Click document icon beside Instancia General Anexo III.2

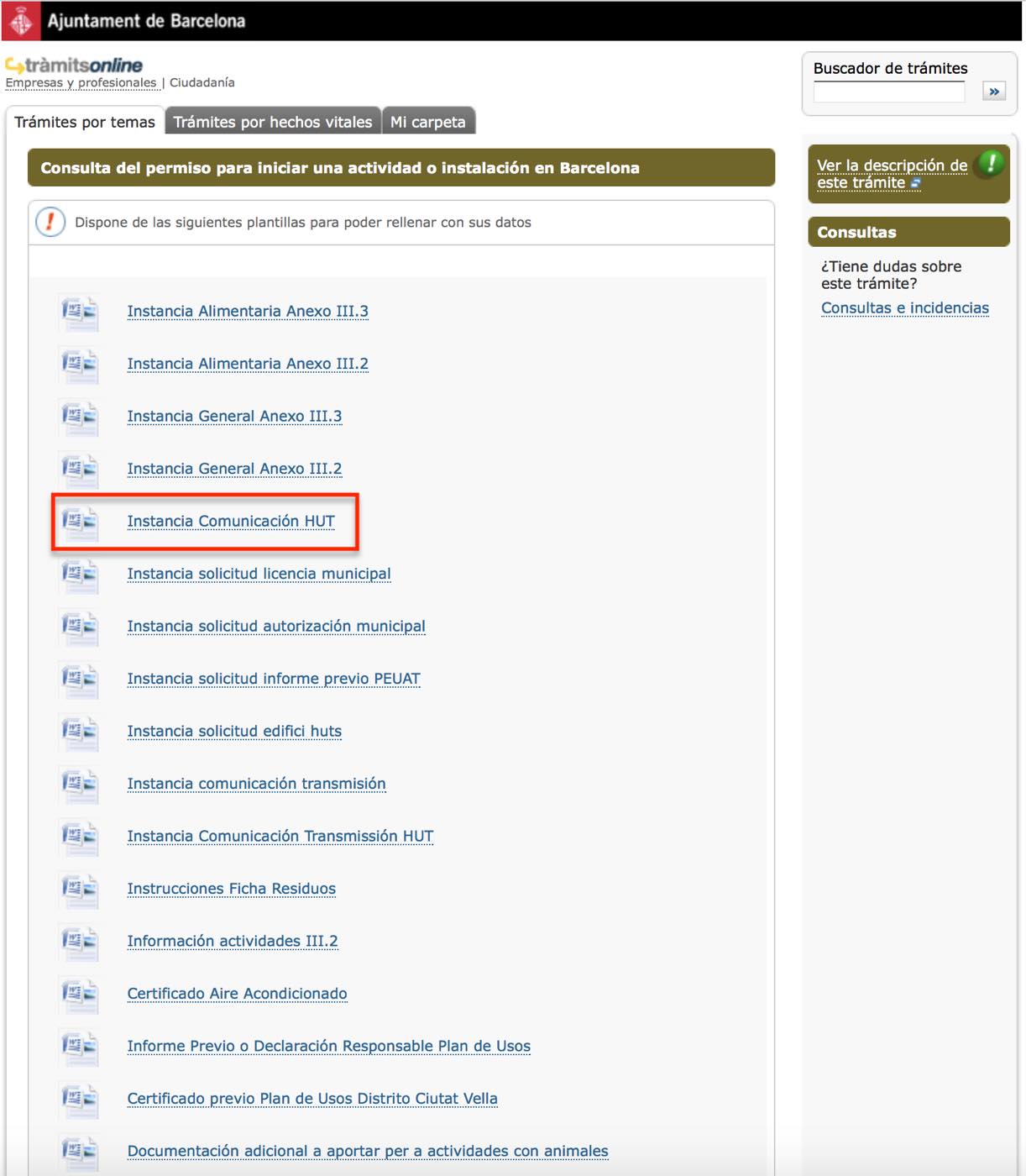click(79, 469)
